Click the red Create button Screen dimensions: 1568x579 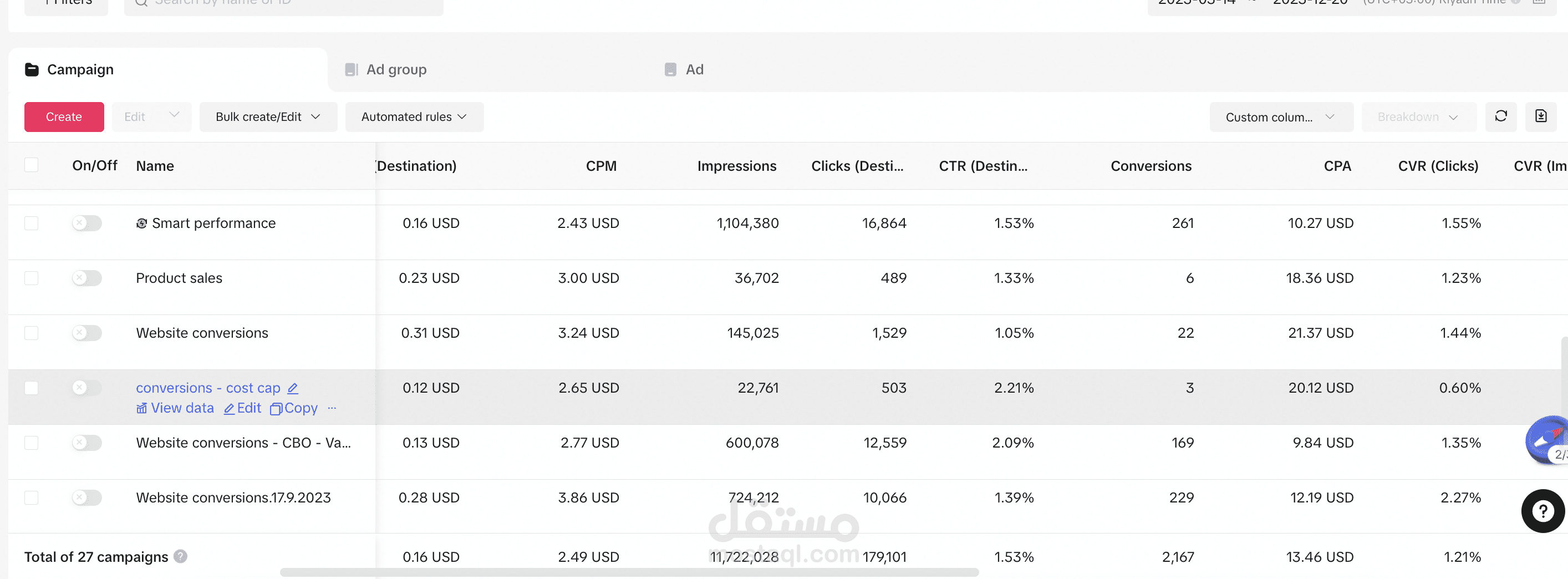point(64,117)
